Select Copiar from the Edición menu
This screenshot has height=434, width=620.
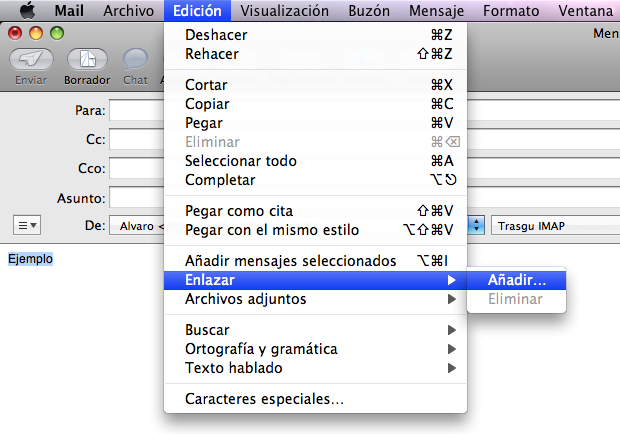tap(207, 104)
